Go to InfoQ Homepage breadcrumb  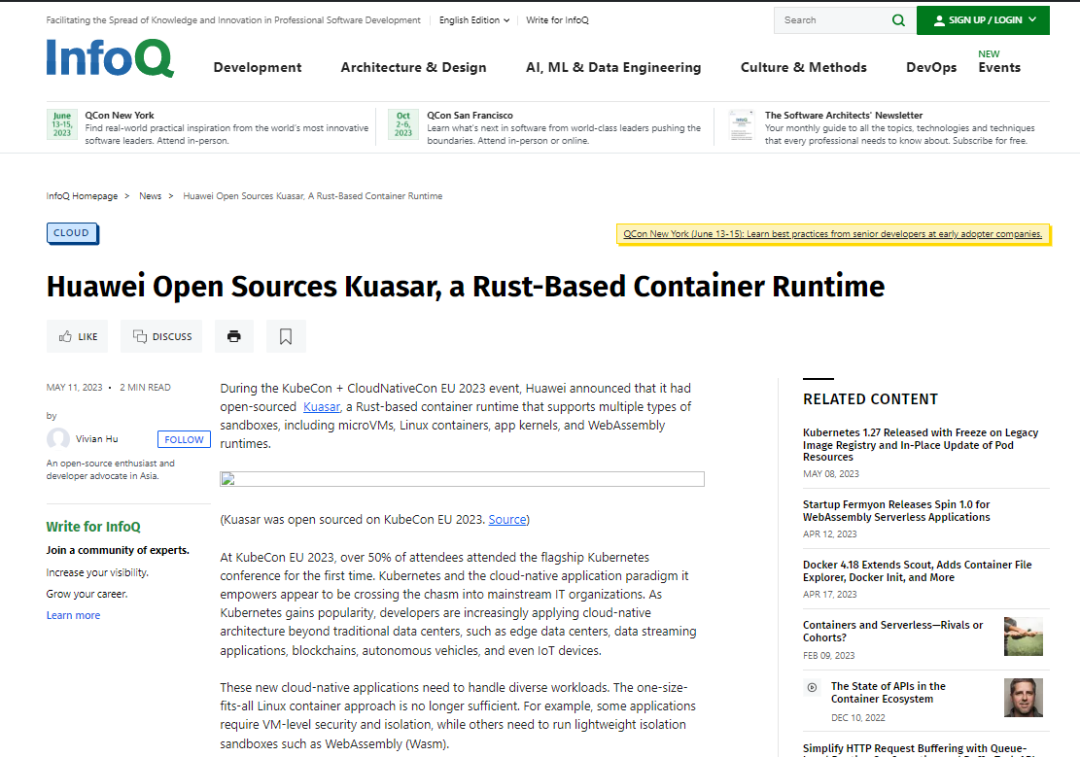click(x=82, y=196)
